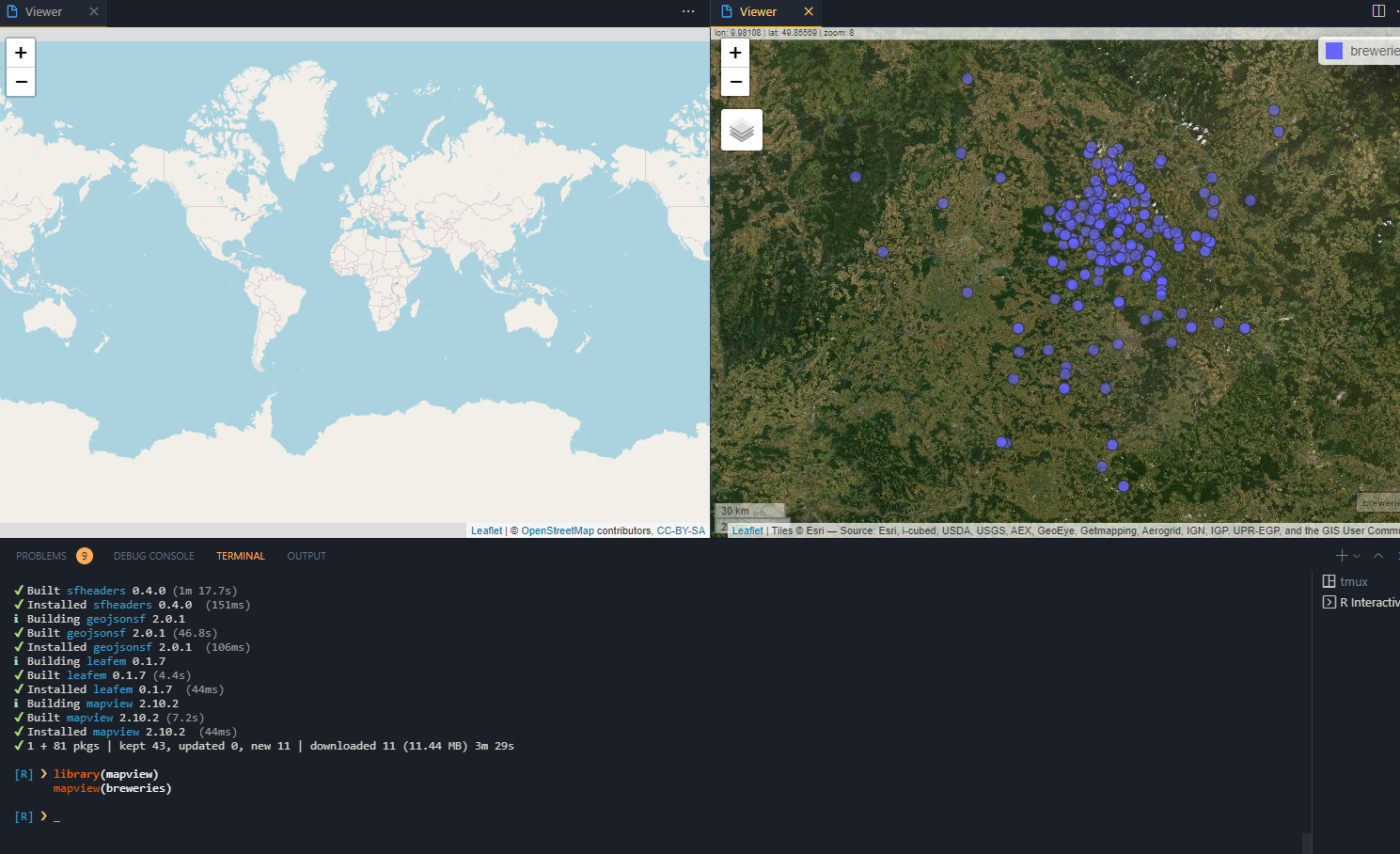The height and width of the screenshot is (854, 1400).
Task: Click the 'Built mapview 2.10.2' line
Action: 109,718
